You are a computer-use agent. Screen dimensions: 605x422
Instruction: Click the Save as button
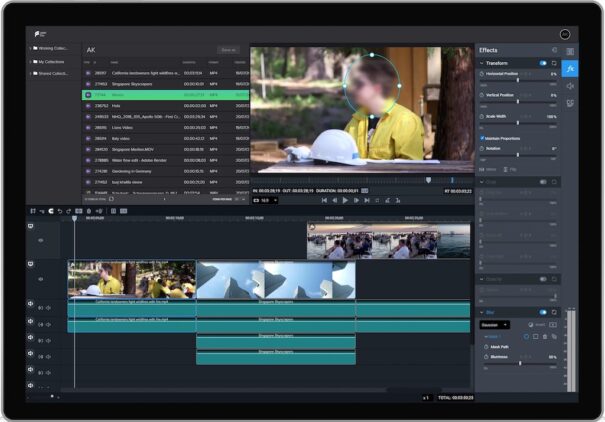click(228, 49)
